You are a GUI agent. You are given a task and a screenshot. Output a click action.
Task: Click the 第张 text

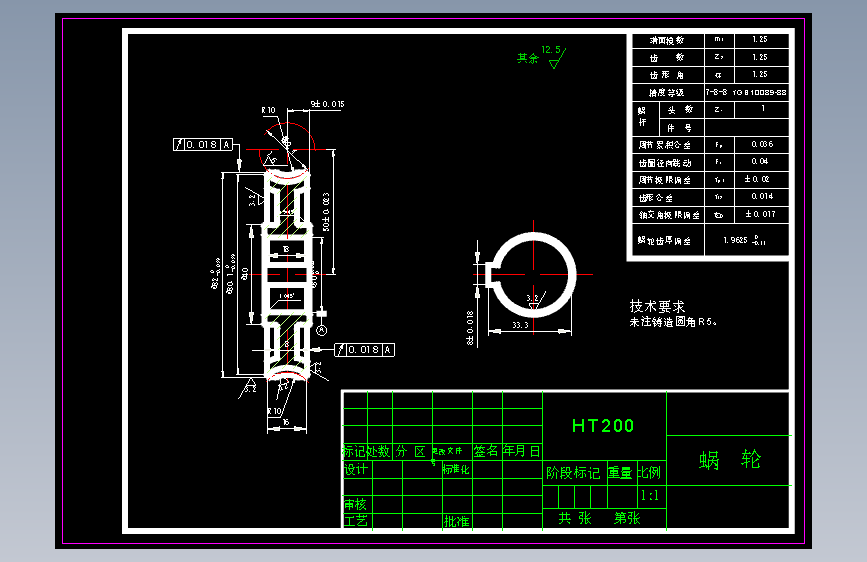[x=627, y=518]
